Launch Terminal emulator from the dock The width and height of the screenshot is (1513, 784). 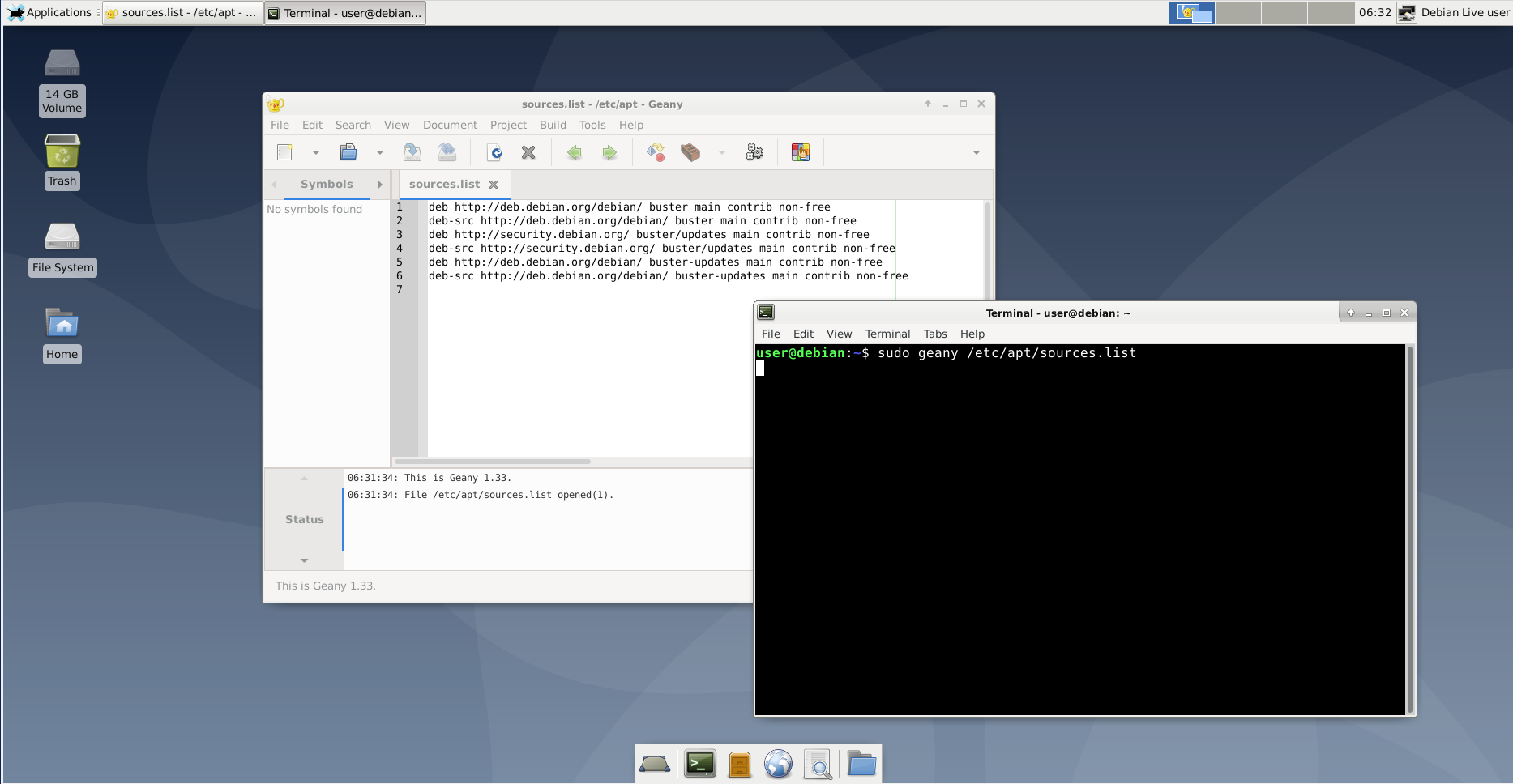[x=700, y=764]
